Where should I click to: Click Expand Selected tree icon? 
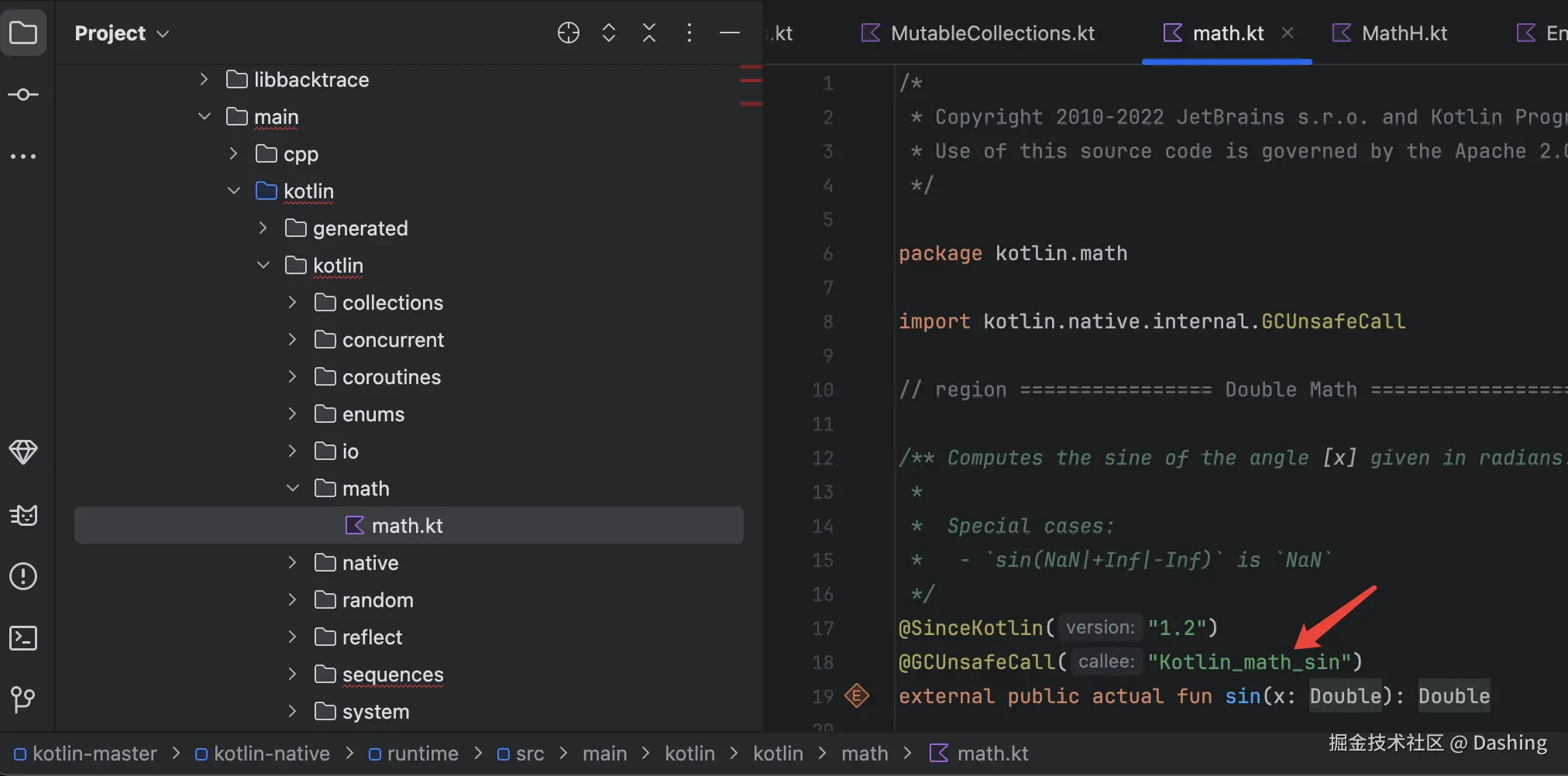click(609, 33)
